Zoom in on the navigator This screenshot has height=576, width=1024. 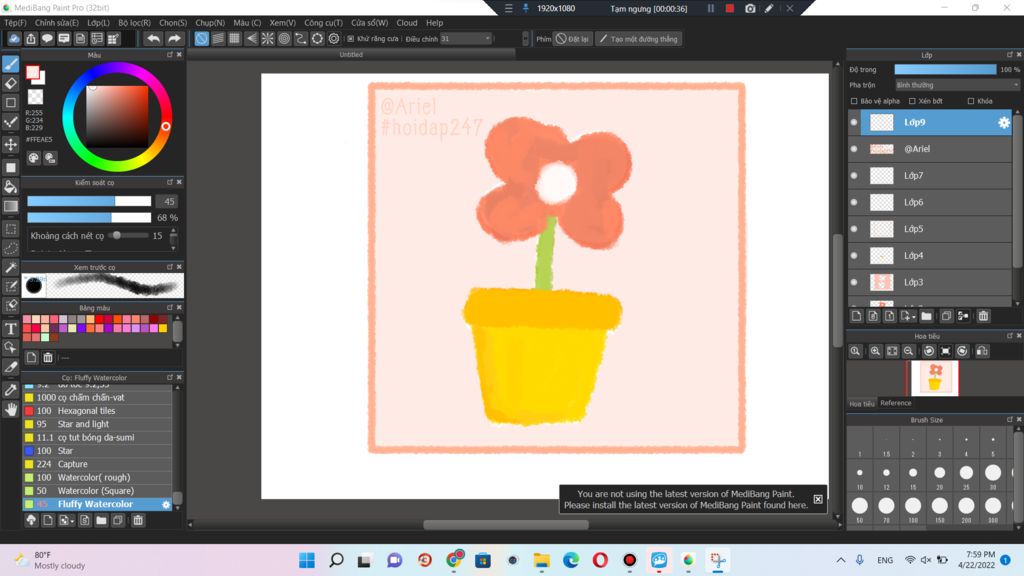(x=875, y=351)
